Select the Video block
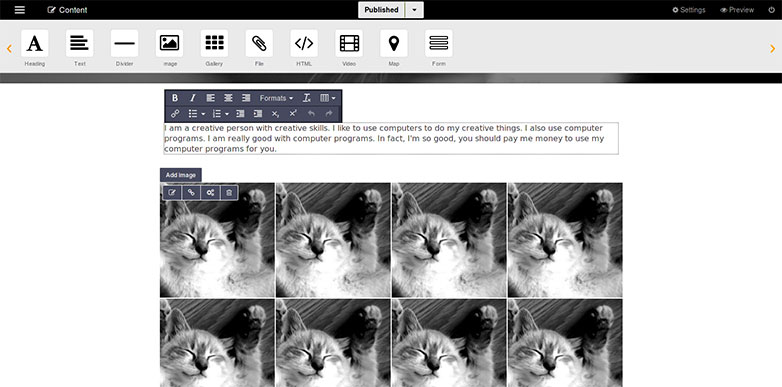The width and height of the screenshot is (782, 387). click(349, 43)
